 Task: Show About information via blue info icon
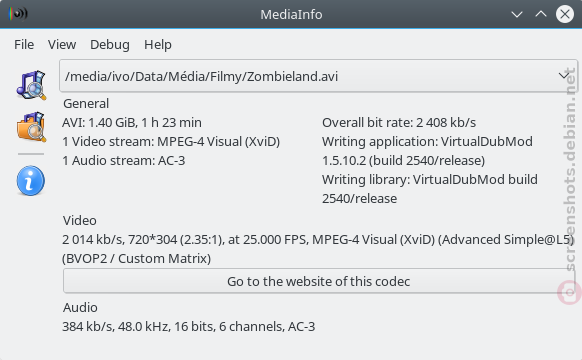(x=31, y=181)
